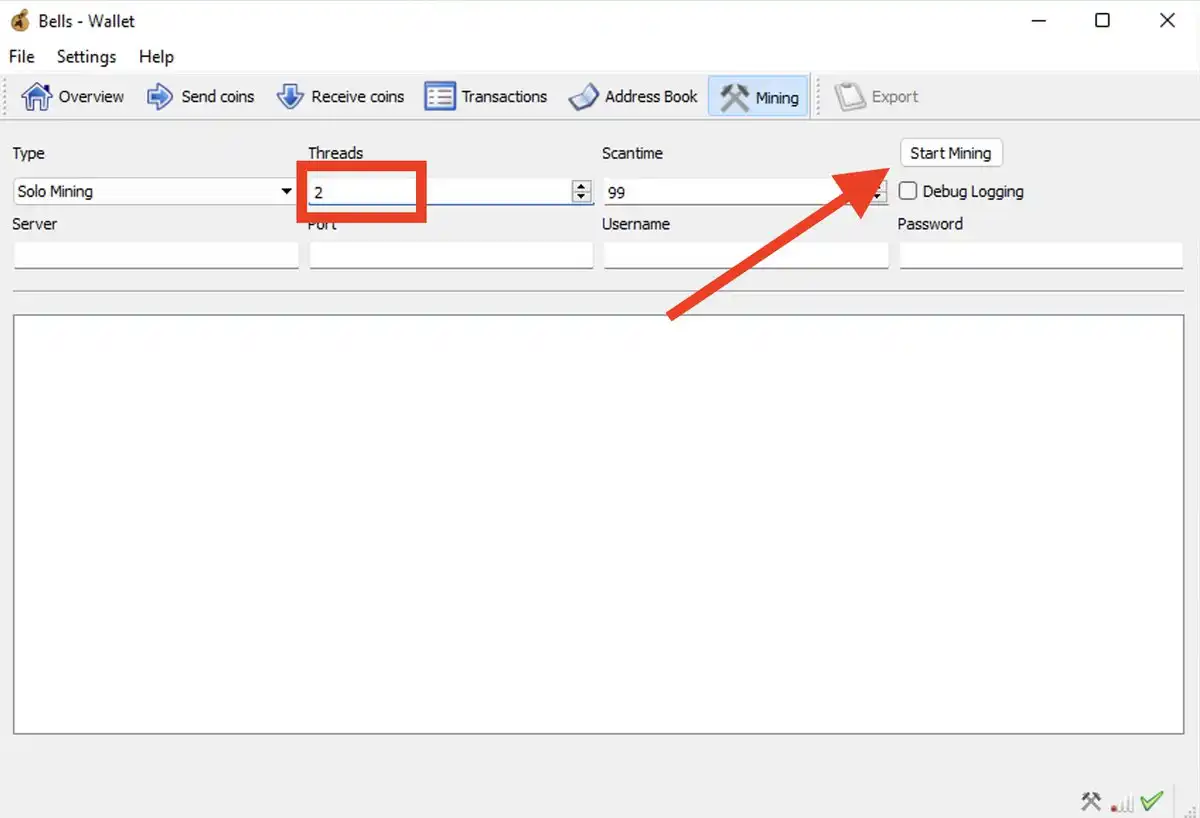Viewport: 1200px width, 818px height.
Task: Focus the Username text field
Action: pos(745,256)
